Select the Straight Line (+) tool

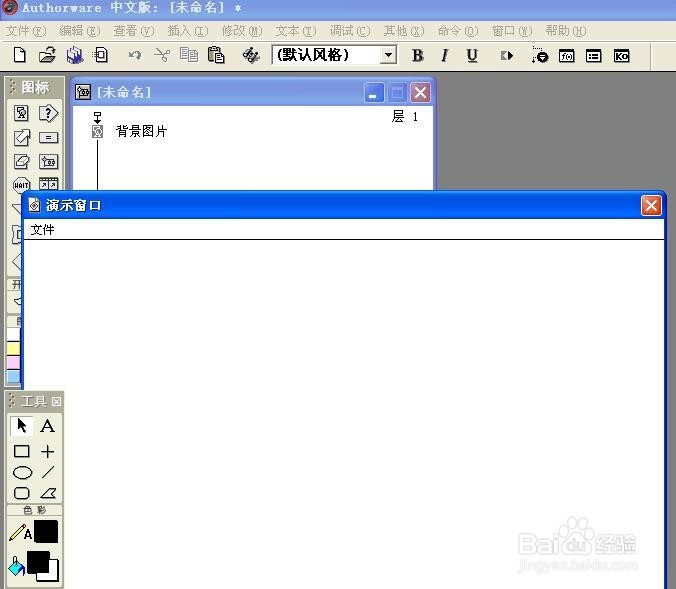click(47, 451)
